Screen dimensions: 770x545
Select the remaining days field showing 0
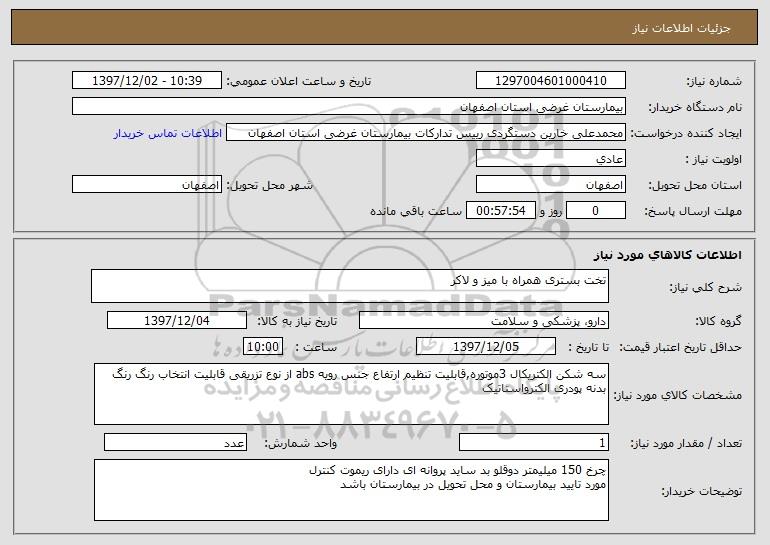tap(596, 211)
